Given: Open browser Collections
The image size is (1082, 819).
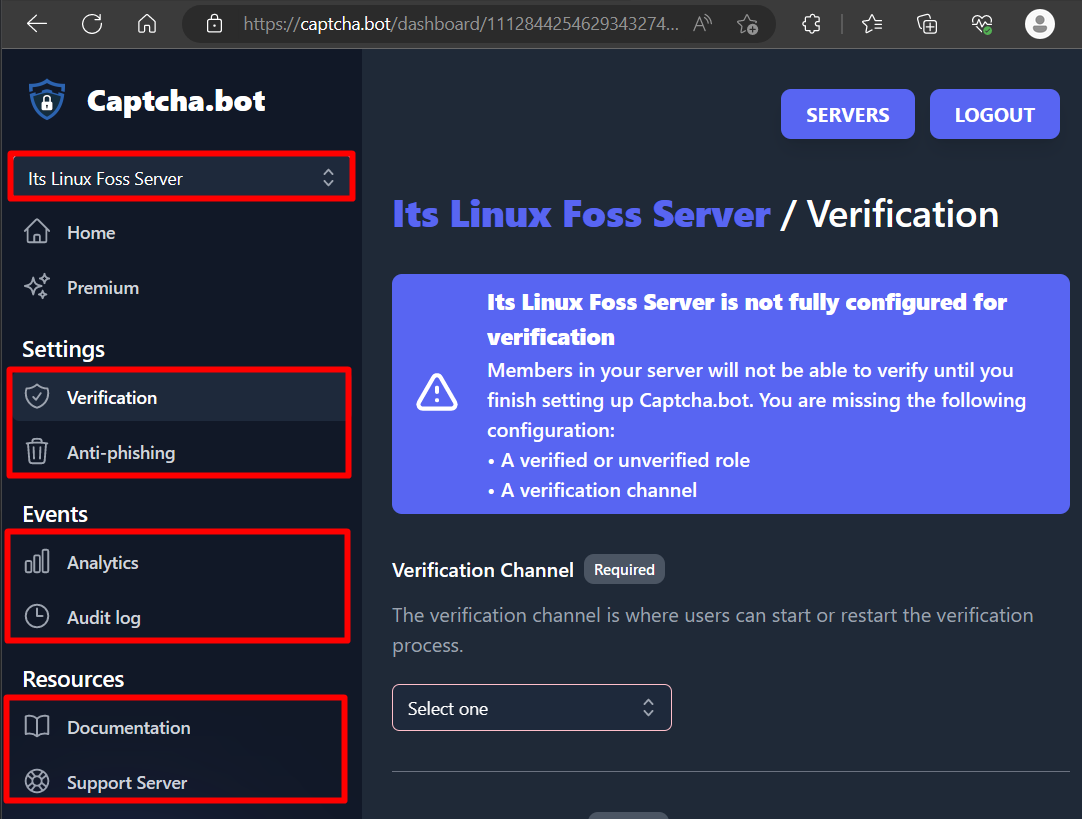Looking at the screenshot, I should [x=927, y=24].
